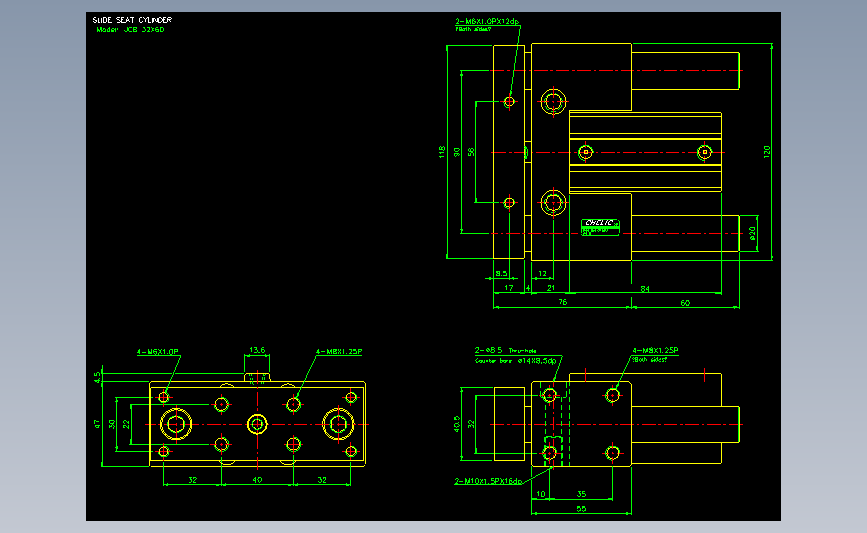Image resolution: width=867 pixels, height=533 pixels.
Task: Pick the "56" hole spacing dimension
Action: click(x=471, y=152)
